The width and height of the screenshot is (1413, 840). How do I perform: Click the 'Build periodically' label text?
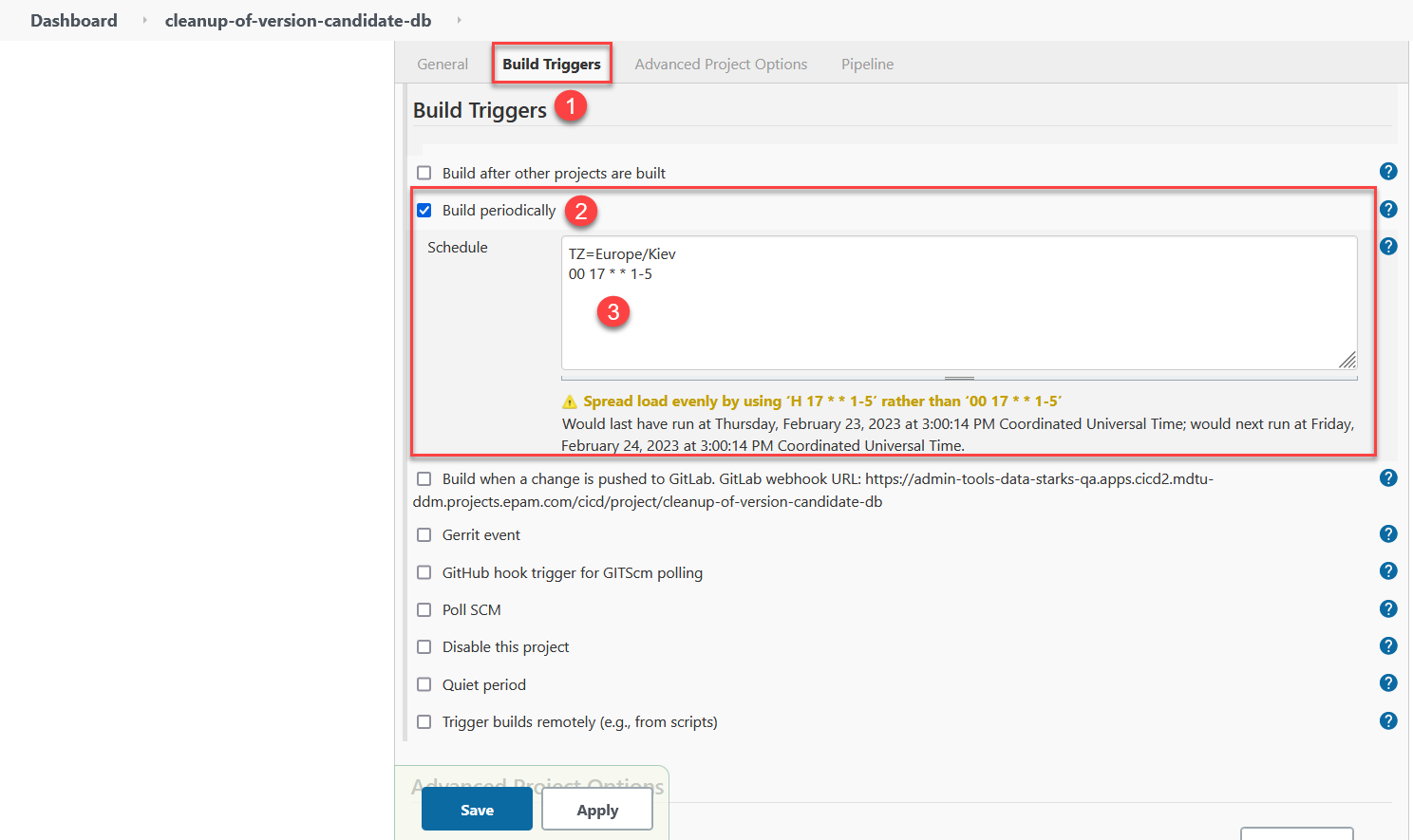499,211
